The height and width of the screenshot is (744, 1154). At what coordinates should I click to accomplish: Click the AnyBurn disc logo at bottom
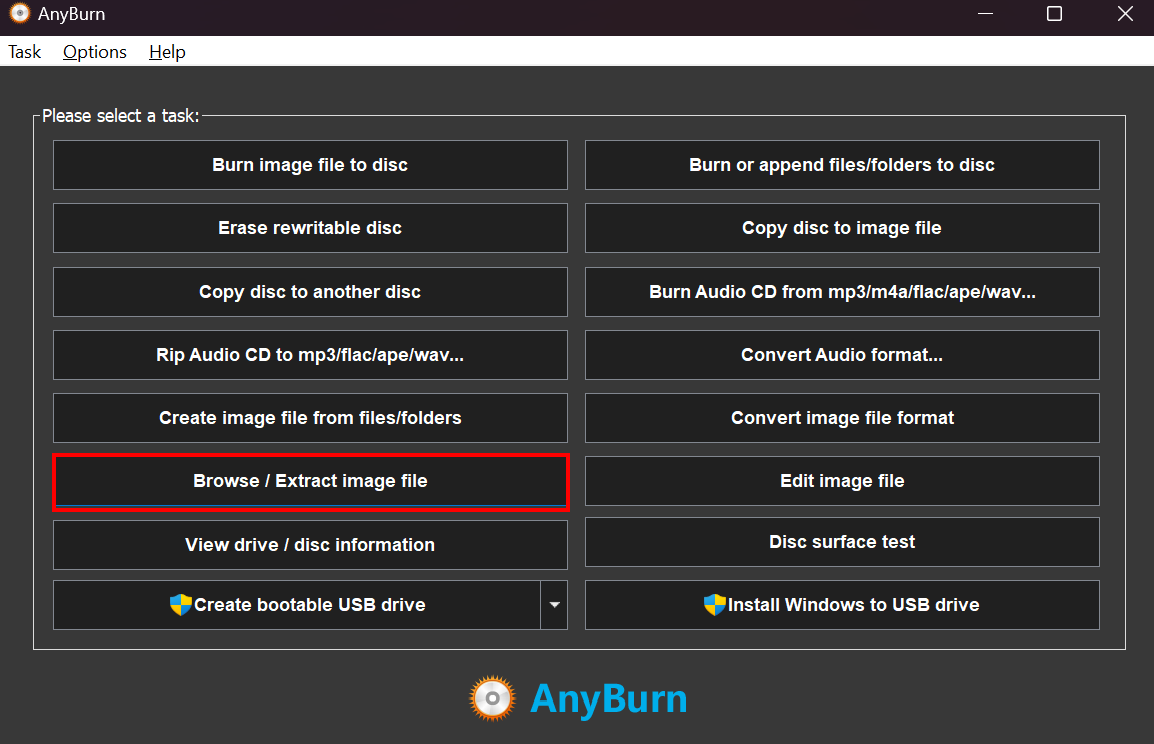click(492, 698)
